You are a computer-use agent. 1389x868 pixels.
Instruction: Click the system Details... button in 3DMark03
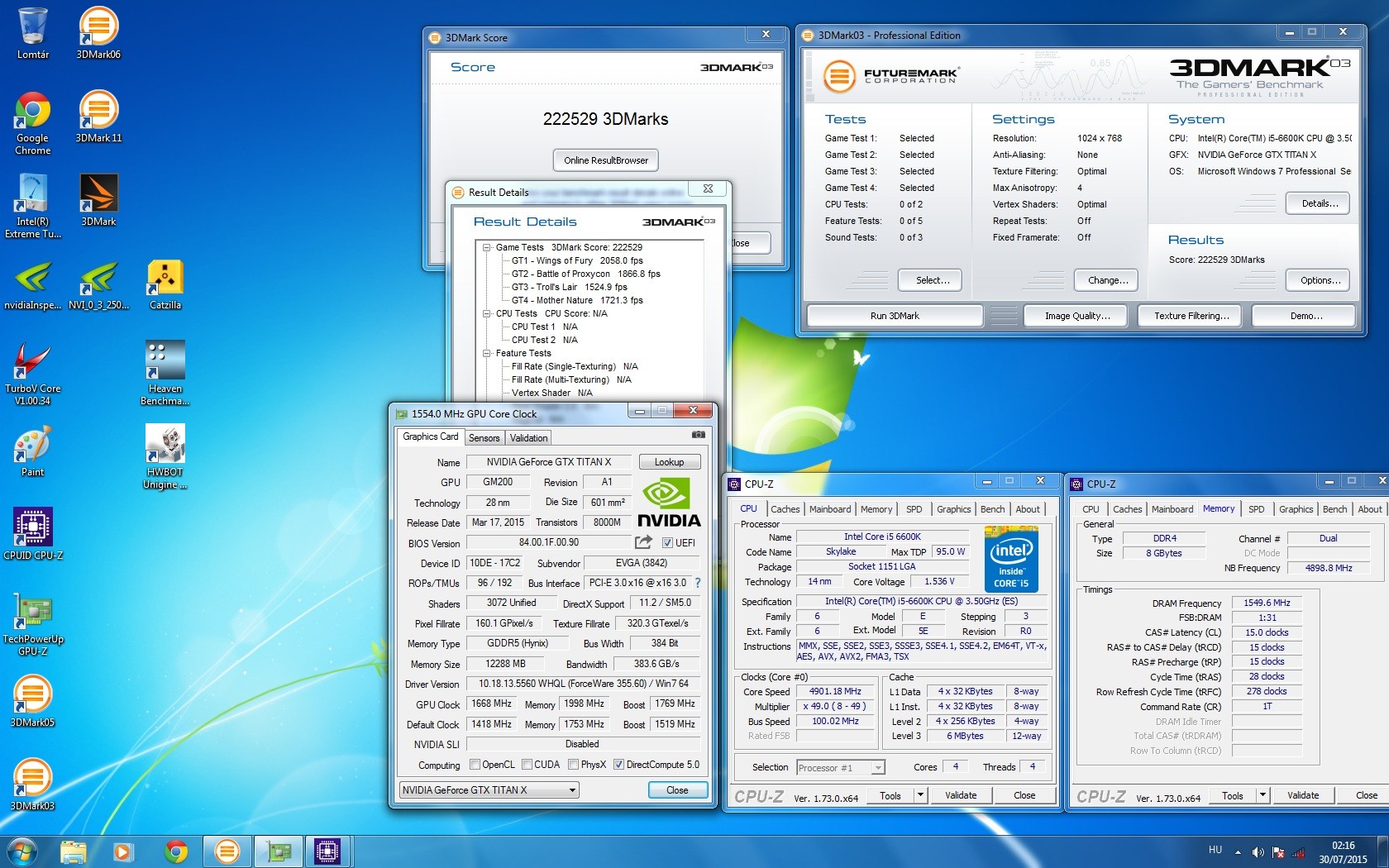tap(1320, 203)
